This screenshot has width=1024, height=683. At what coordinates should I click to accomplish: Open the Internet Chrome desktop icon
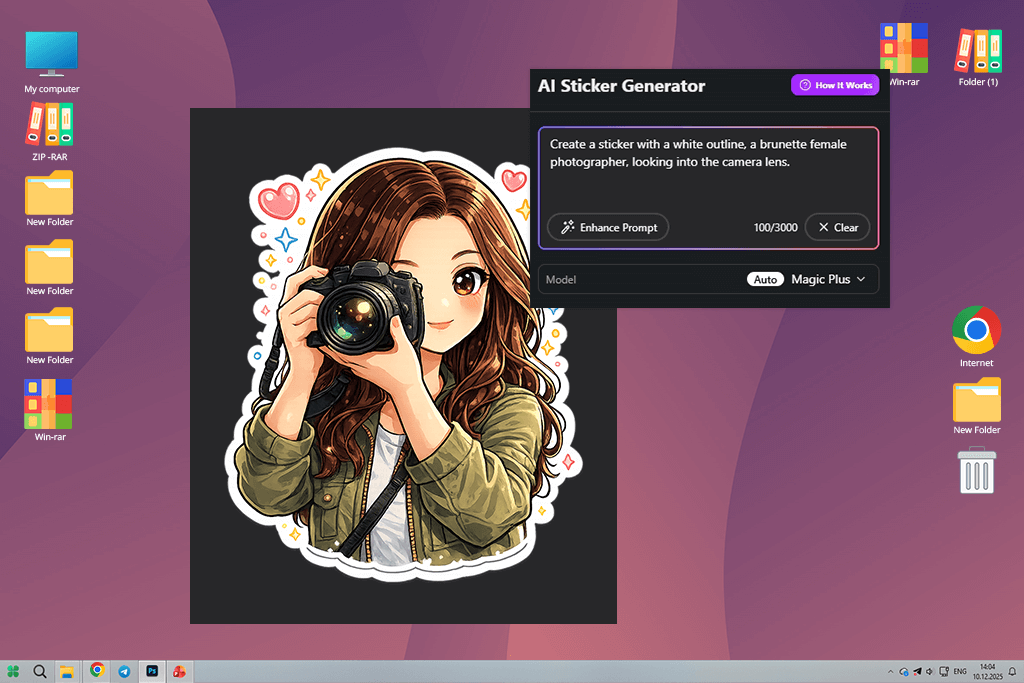976,336
